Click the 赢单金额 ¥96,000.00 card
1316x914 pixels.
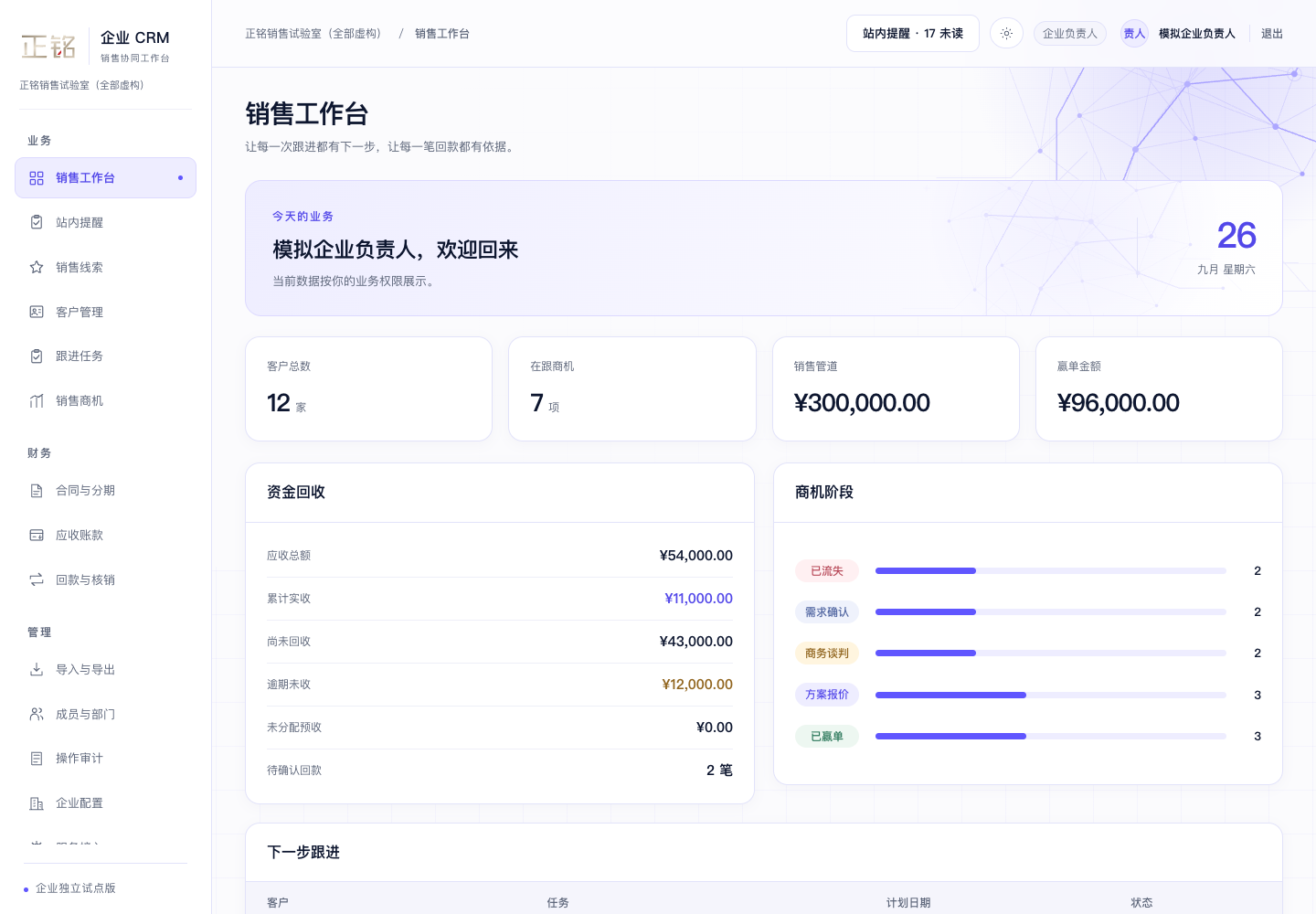coord(1159,388)
